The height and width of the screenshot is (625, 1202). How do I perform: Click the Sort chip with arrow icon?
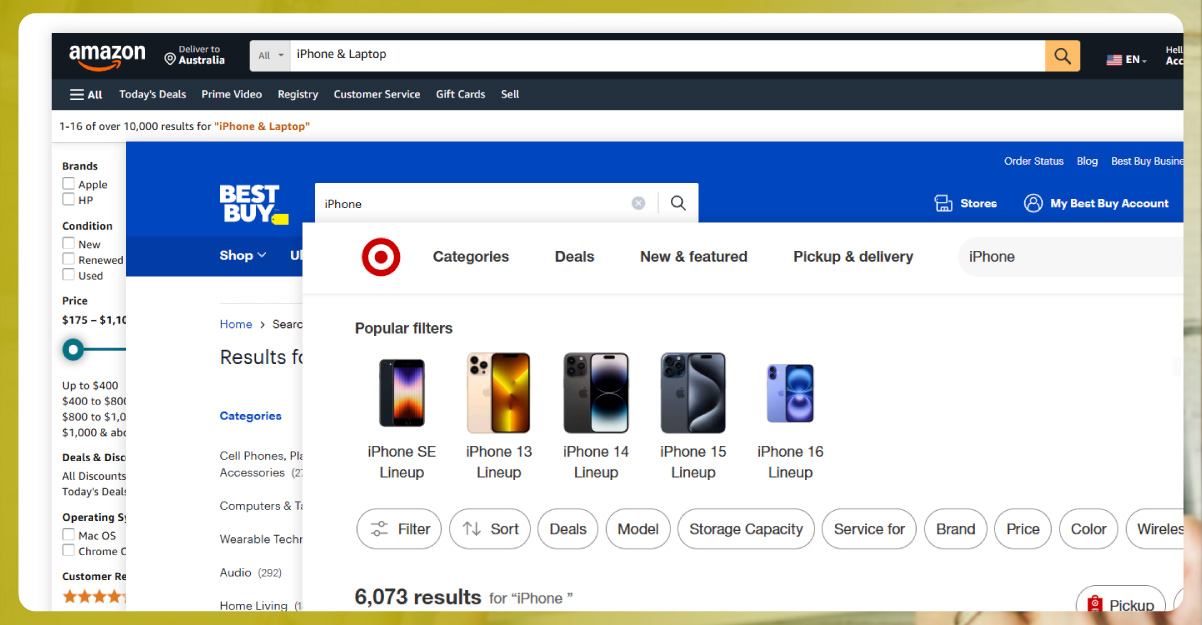[x=489, y=529]
